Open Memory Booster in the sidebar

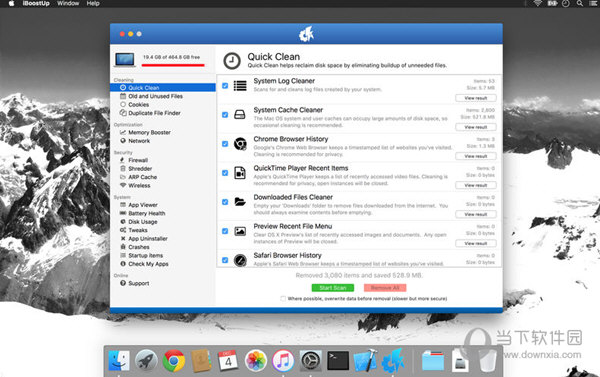tap(145, 132)
